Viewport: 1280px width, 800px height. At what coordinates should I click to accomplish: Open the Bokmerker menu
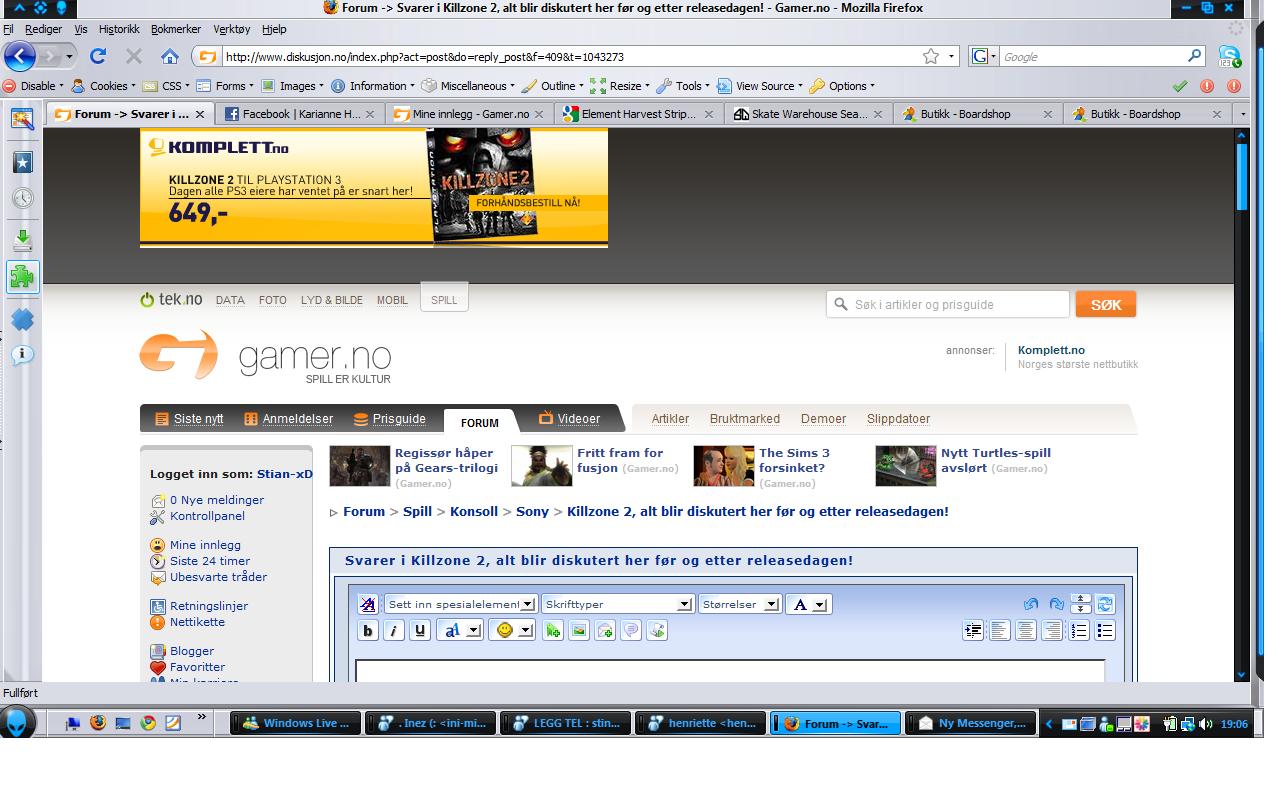176,29
